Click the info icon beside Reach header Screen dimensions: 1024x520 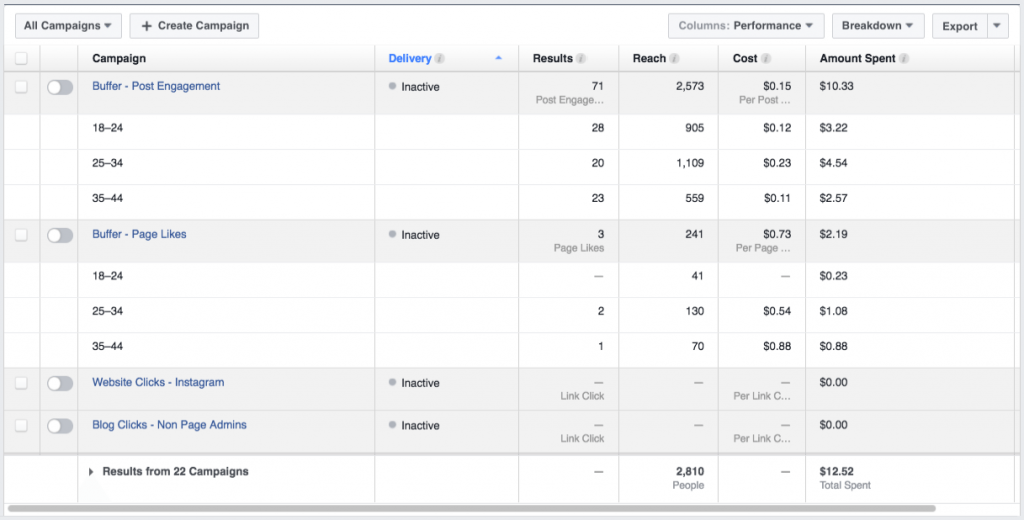(674, 59)
